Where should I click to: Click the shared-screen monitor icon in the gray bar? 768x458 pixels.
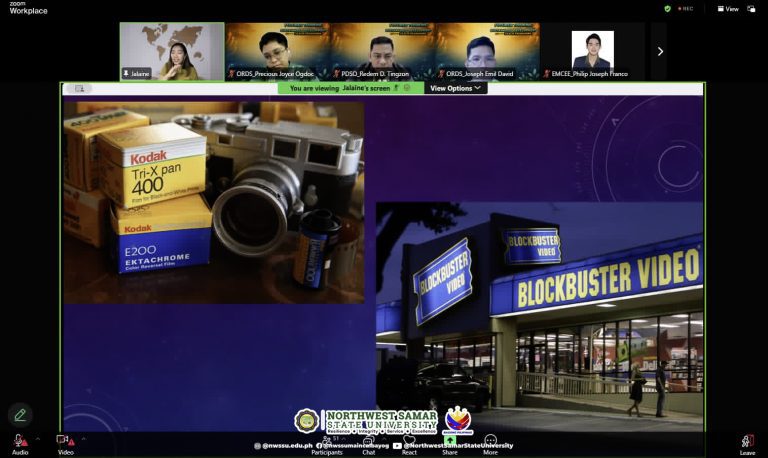pos(79,89)
